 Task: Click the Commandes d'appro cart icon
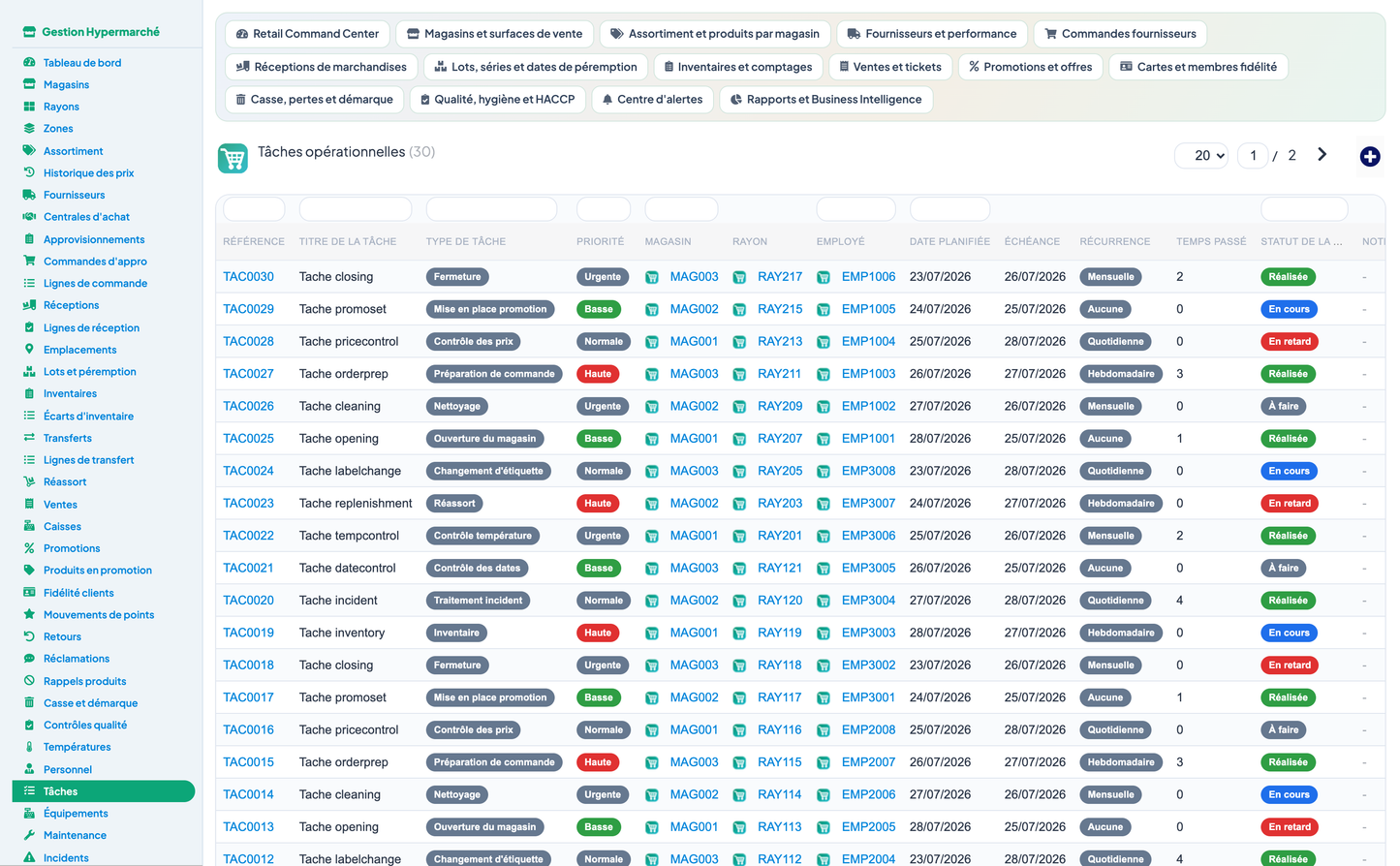point(29,261)
